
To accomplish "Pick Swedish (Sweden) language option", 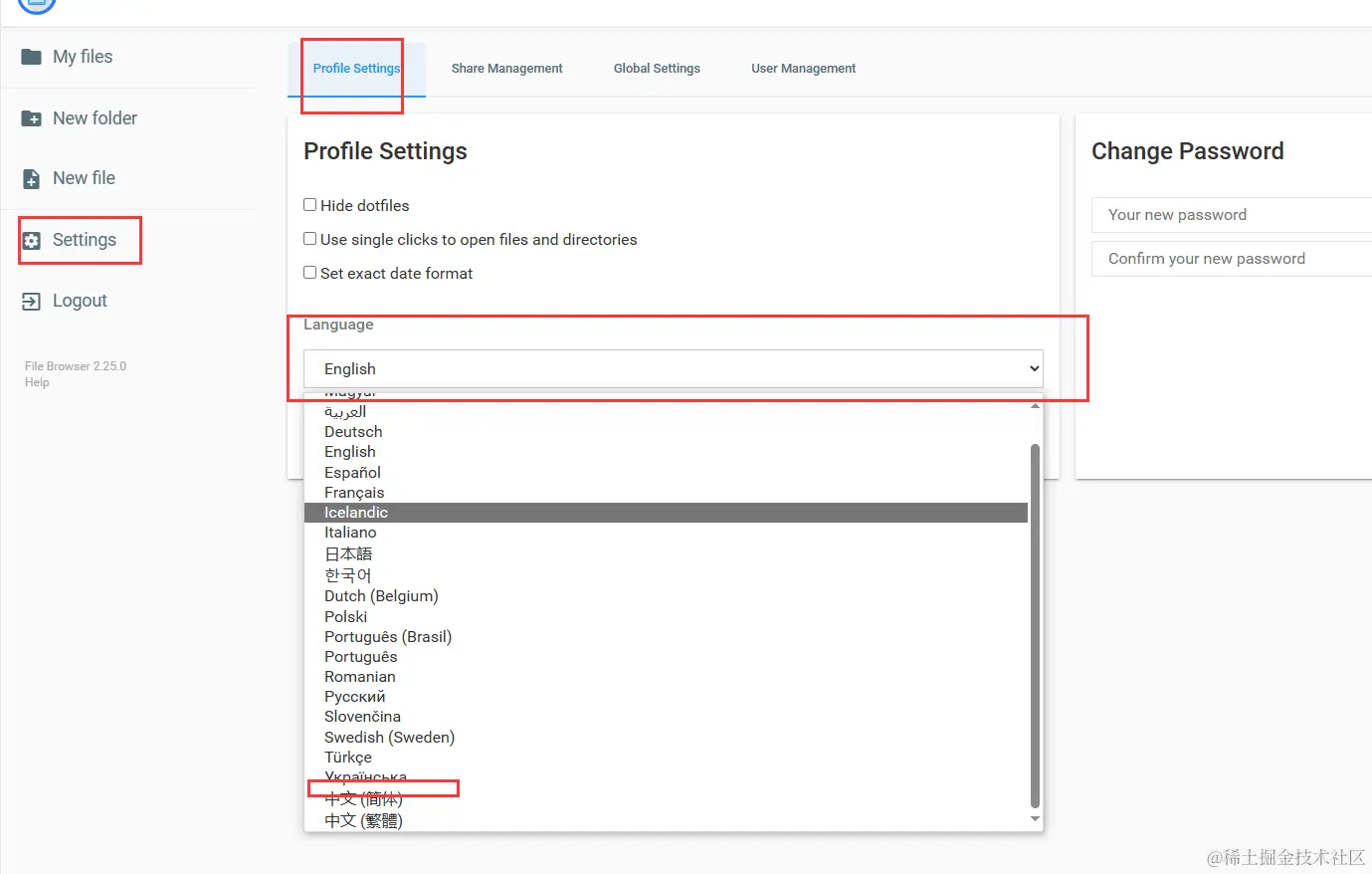I will click(666, 738).
